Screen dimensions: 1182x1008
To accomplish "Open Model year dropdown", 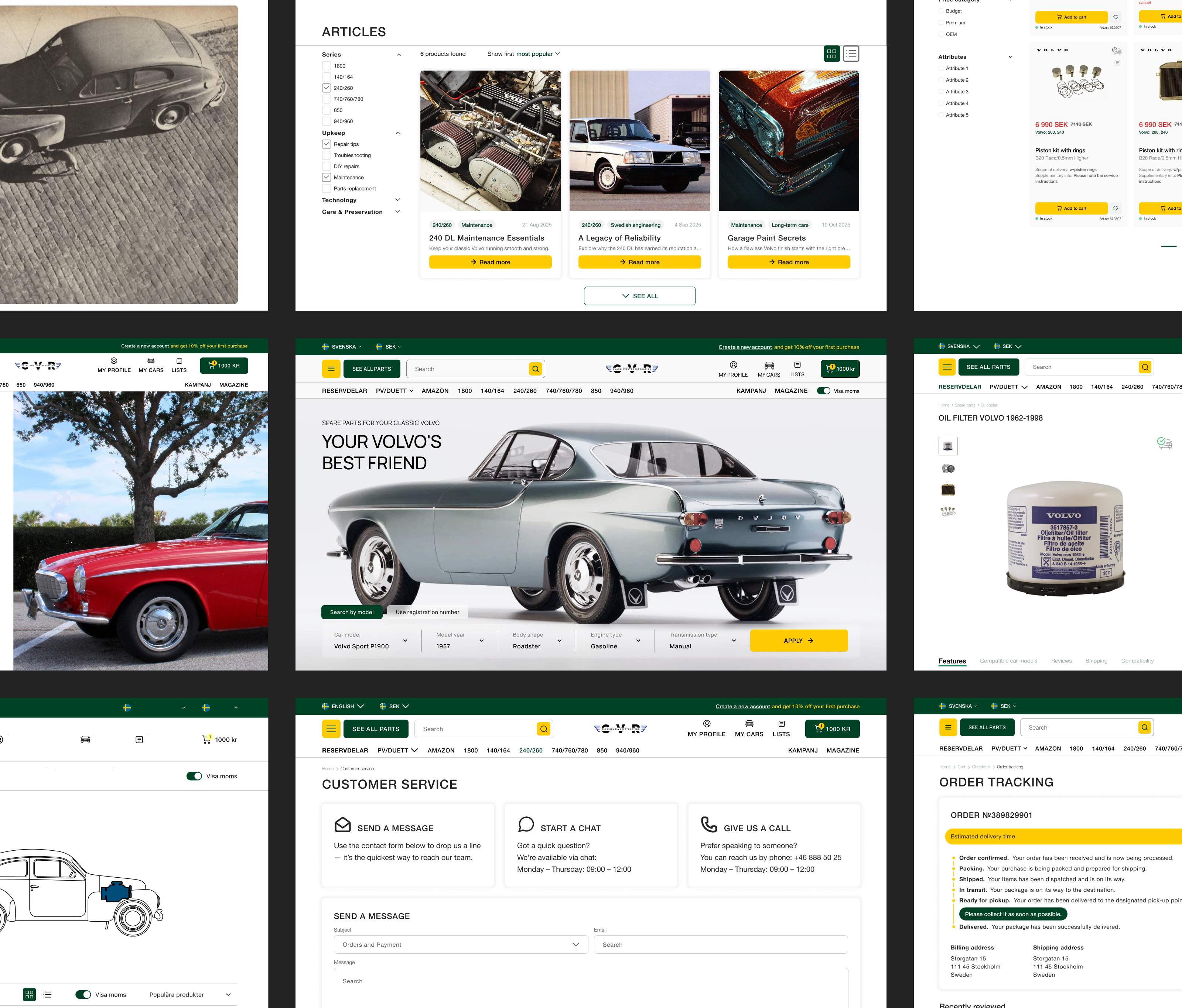I will click(x=460, y=640).
